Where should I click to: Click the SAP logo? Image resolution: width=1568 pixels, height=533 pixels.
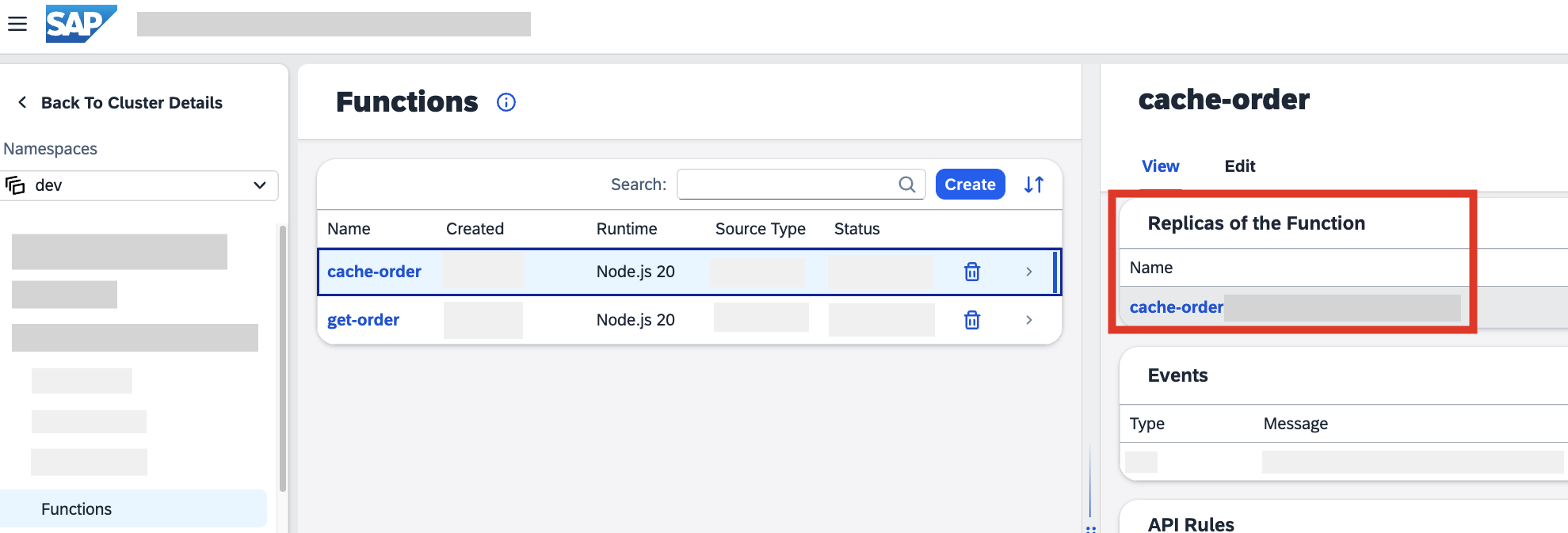81,24
